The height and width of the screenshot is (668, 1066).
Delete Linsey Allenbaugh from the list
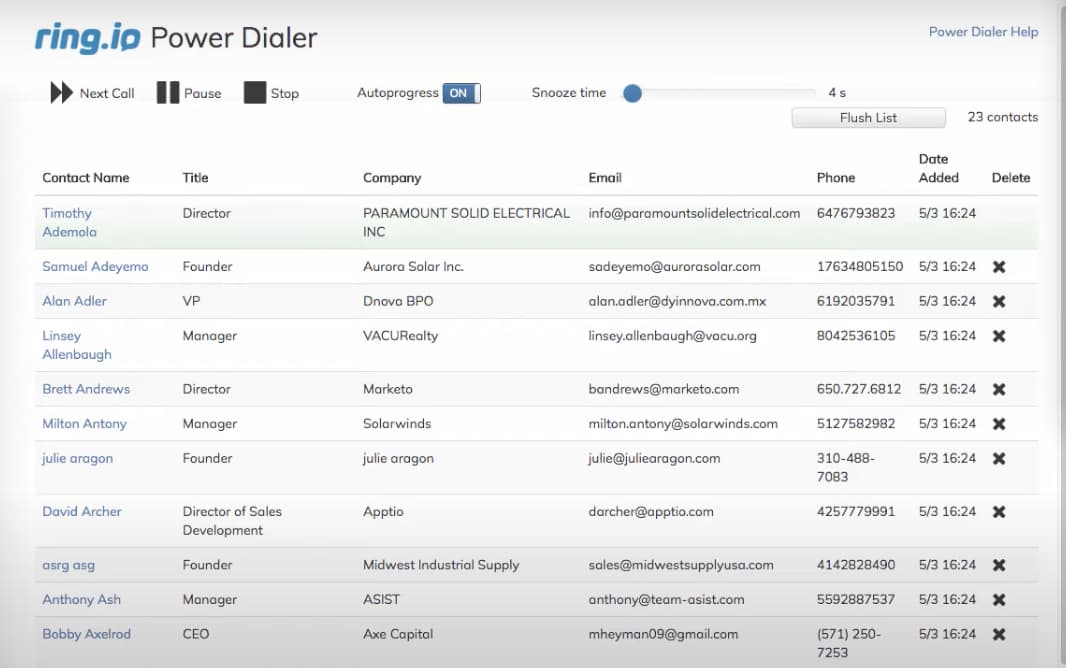(x=998, y=336)
